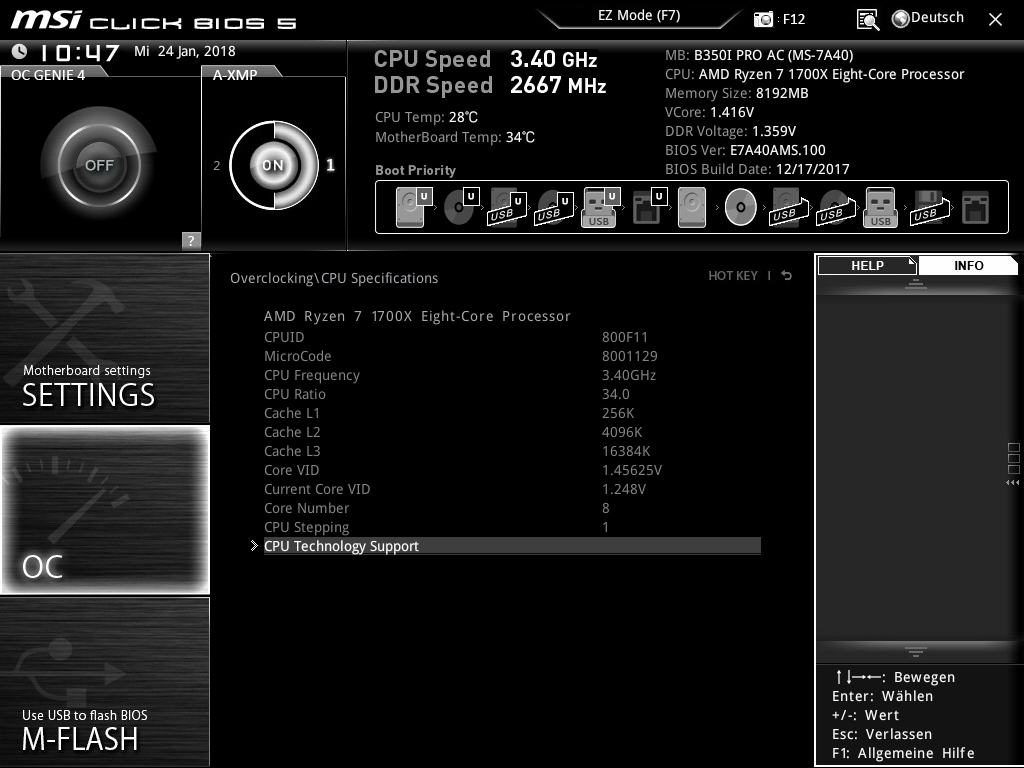
Task: Toggle the A-XMP ON button
Action: click(x=273, y=165)
